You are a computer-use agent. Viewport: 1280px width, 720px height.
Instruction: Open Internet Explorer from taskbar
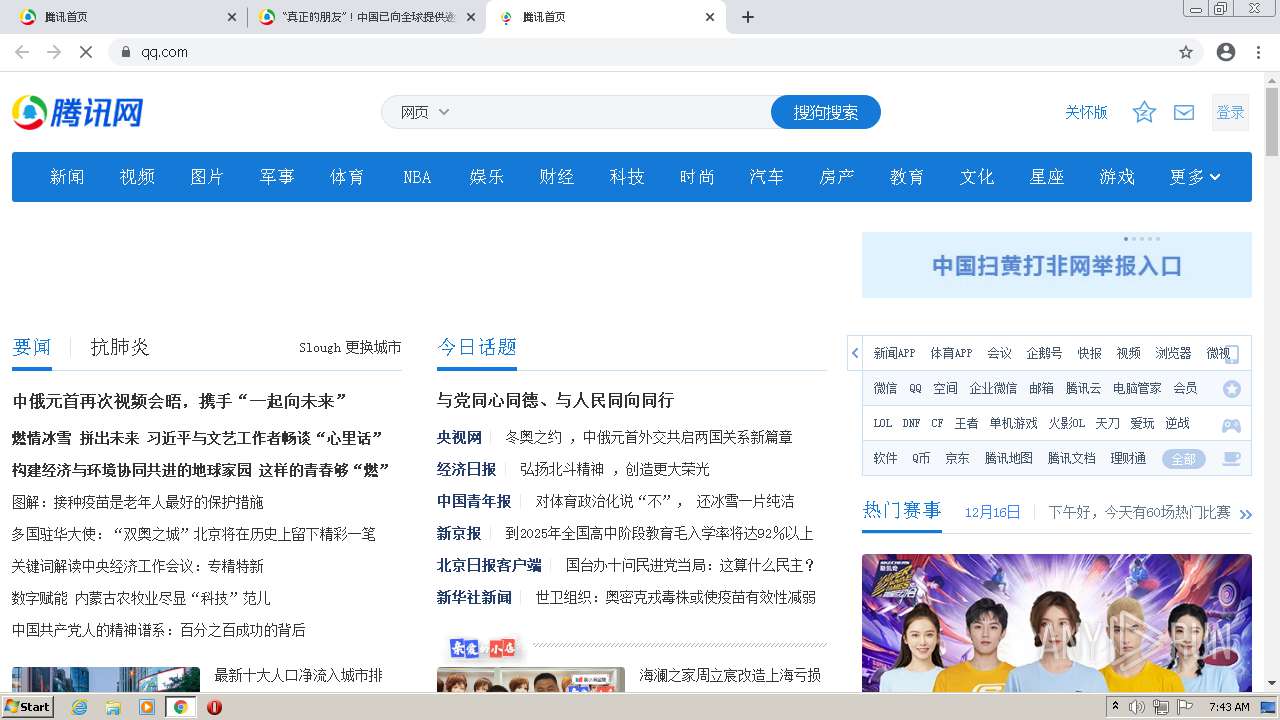[x=79, y=707]
